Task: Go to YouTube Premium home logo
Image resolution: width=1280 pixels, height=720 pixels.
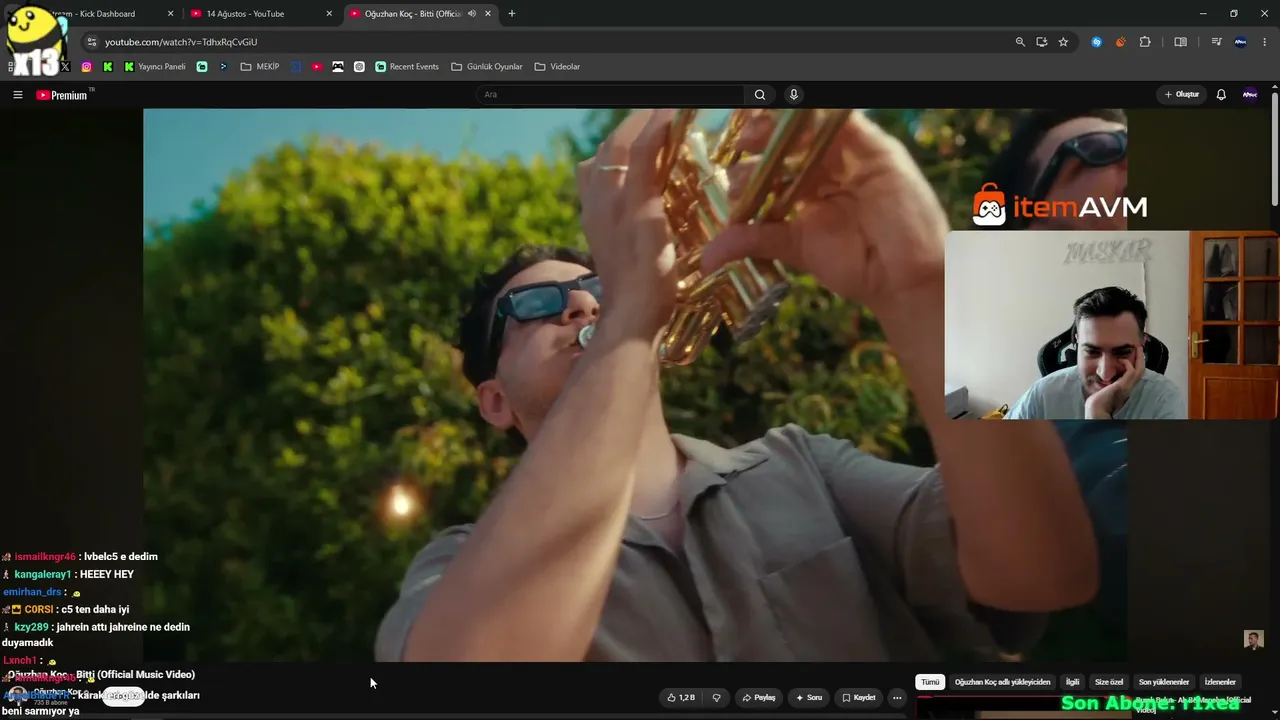Action: [62, 95]
